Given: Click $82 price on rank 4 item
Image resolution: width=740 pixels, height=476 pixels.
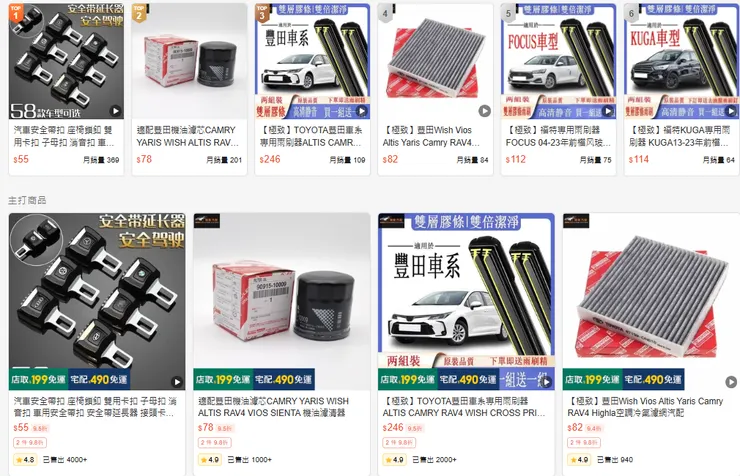Looking at the screenshot, I should coord(390,159).
